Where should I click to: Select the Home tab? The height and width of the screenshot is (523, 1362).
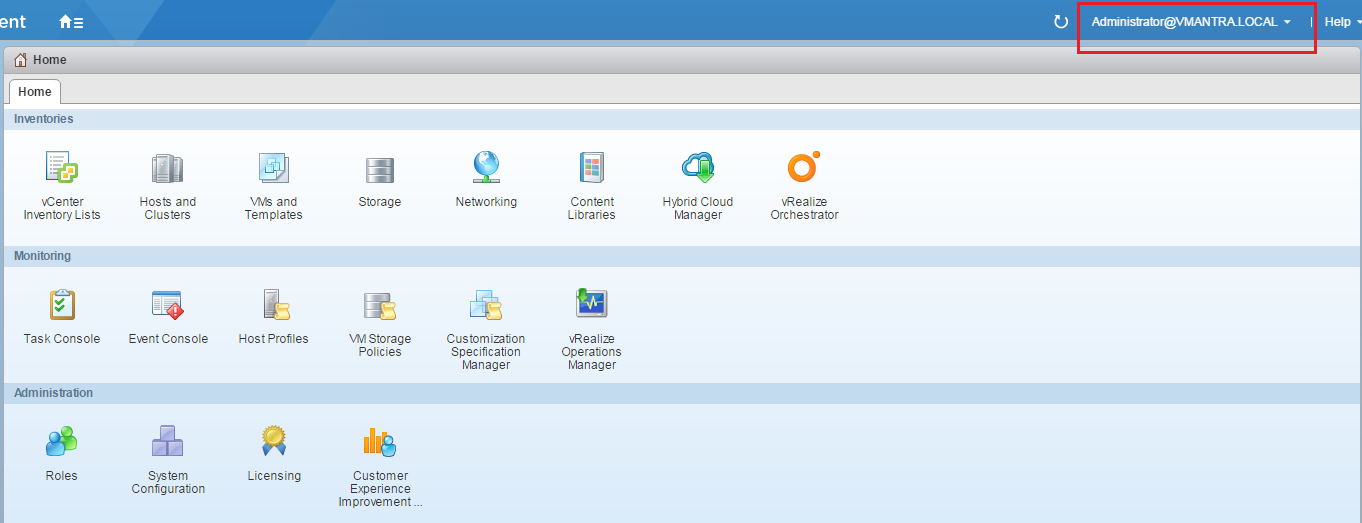tap(35, 91)
